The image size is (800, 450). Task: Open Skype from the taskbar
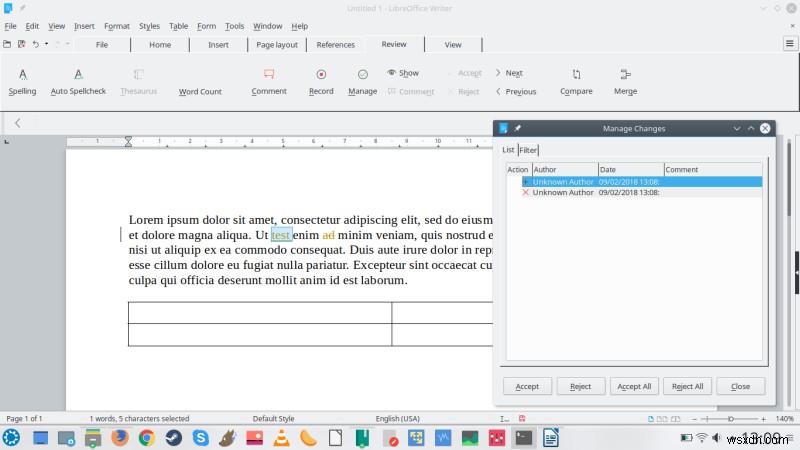(201, 438)
